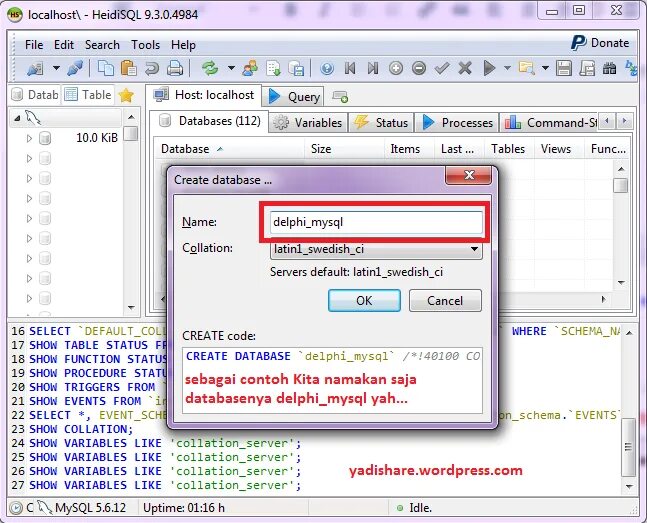Open the File menu
The width and height of the screenshot is (647, 523).
tap(34, 45)
